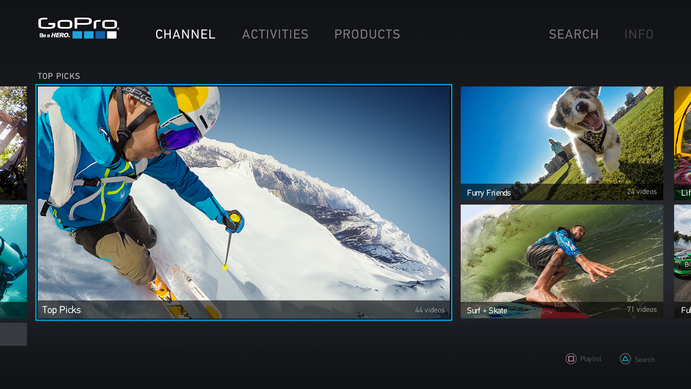The width and height of the screenshot is (691, 389).
Task: Open the CHANNEL tab
Action: pyautogui.click(x=185, y=34)
